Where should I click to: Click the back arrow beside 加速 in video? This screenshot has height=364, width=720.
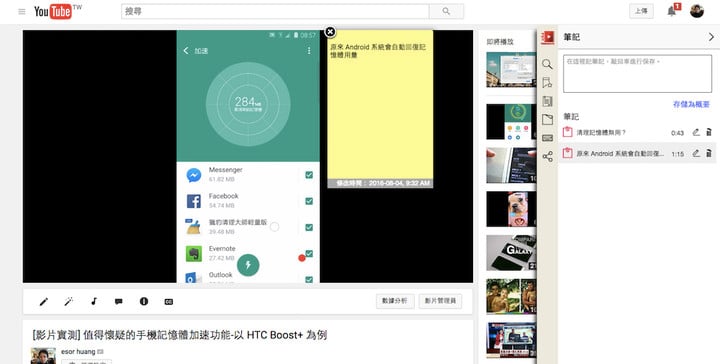[x=186, y=50]
